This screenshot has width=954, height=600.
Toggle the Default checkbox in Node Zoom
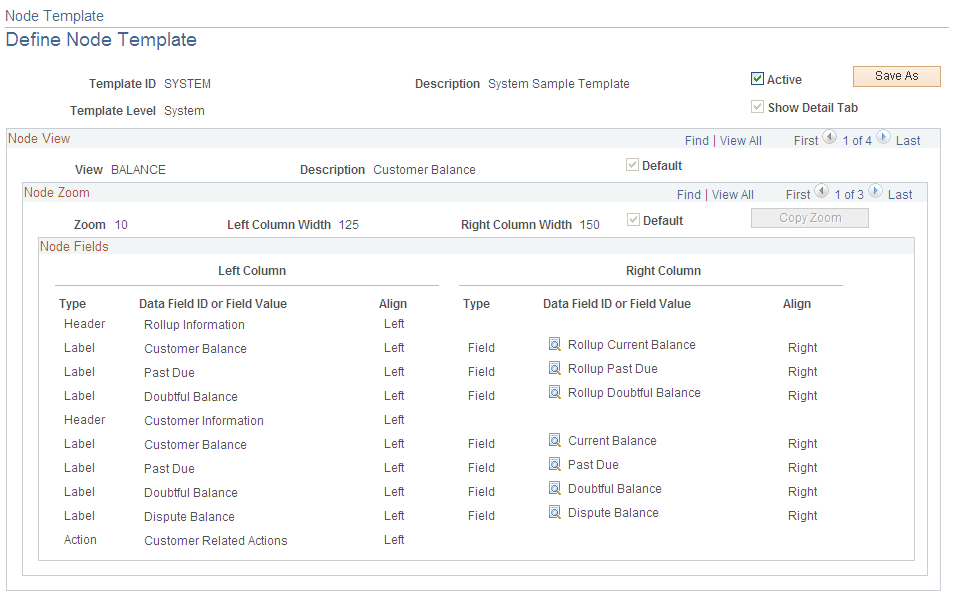633,220
